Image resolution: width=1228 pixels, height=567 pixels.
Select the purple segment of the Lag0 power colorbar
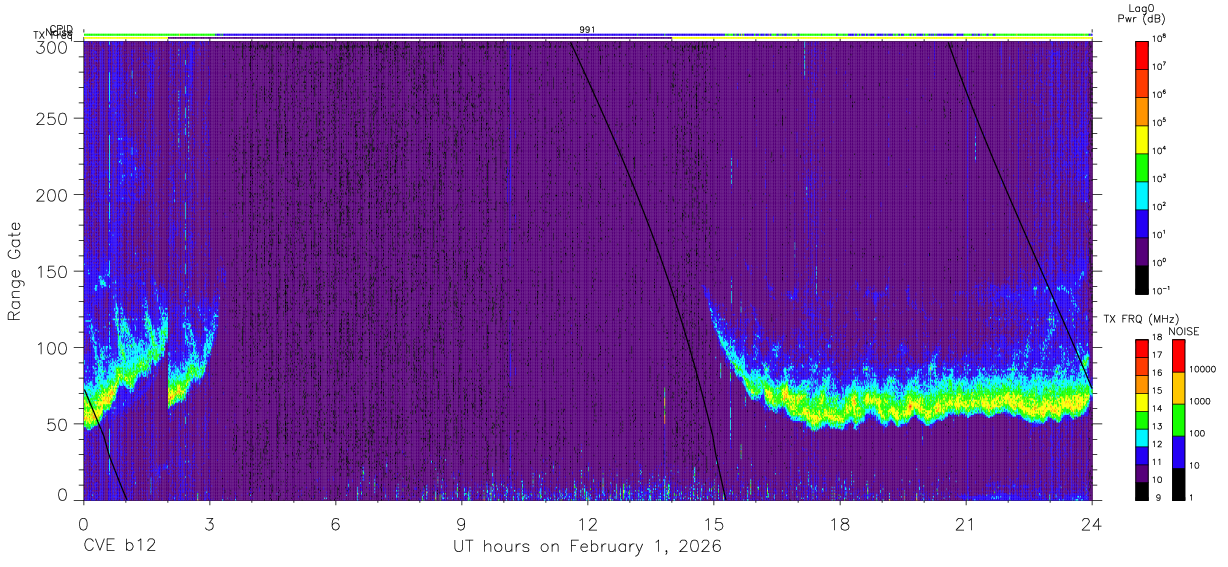click(1142, 249)
